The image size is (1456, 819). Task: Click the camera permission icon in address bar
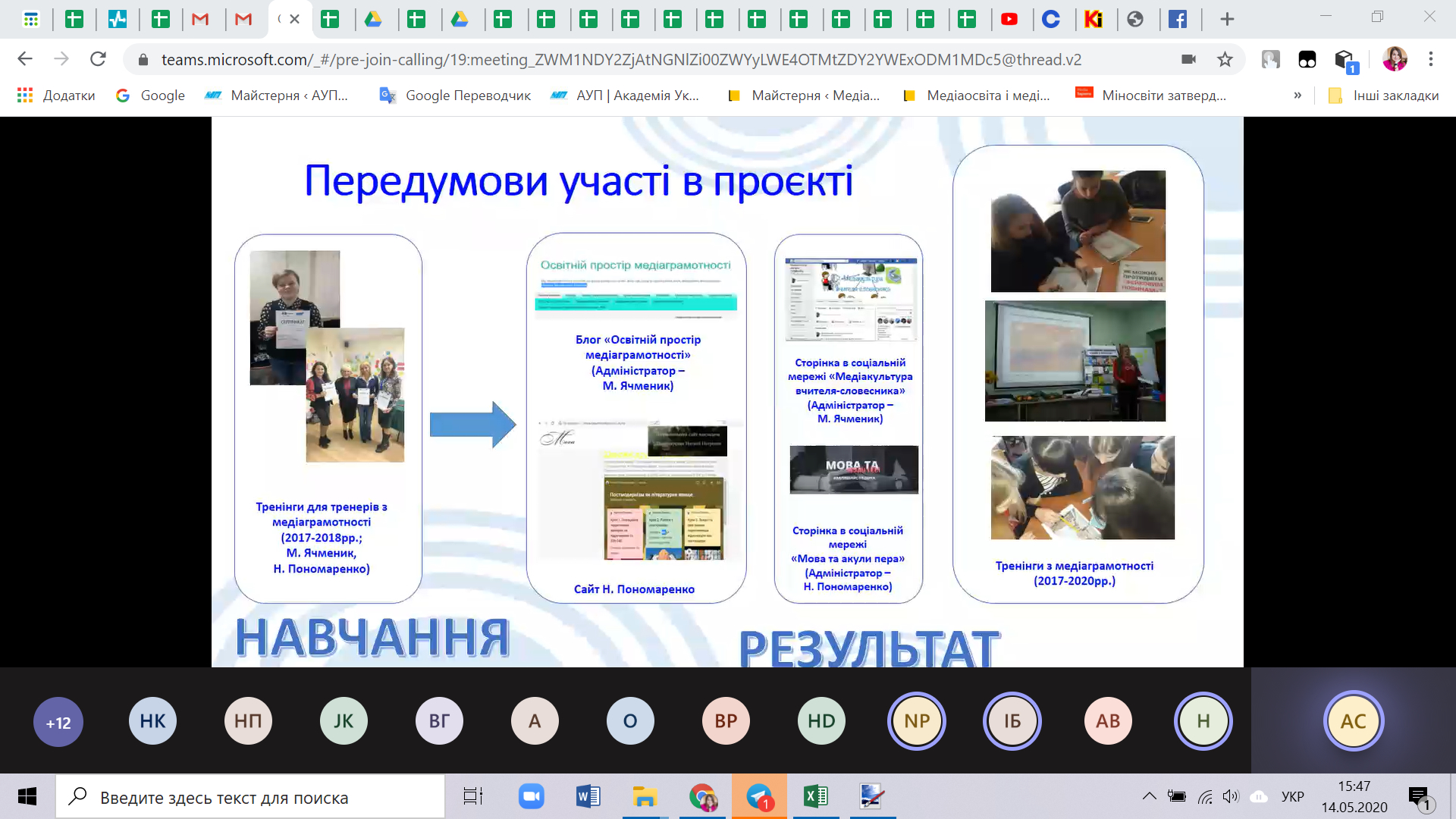(1188, 59)
